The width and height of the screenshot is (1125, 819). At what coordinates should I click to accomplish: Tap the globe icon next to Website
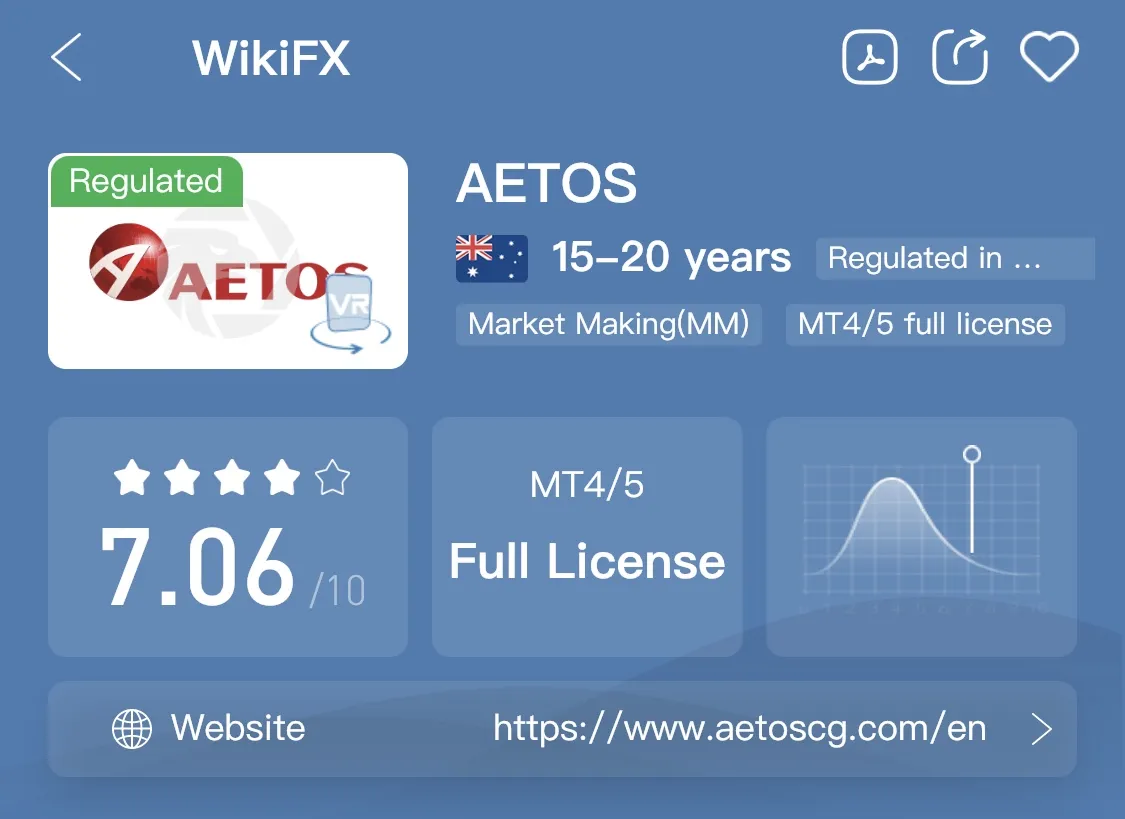[132, 729]
